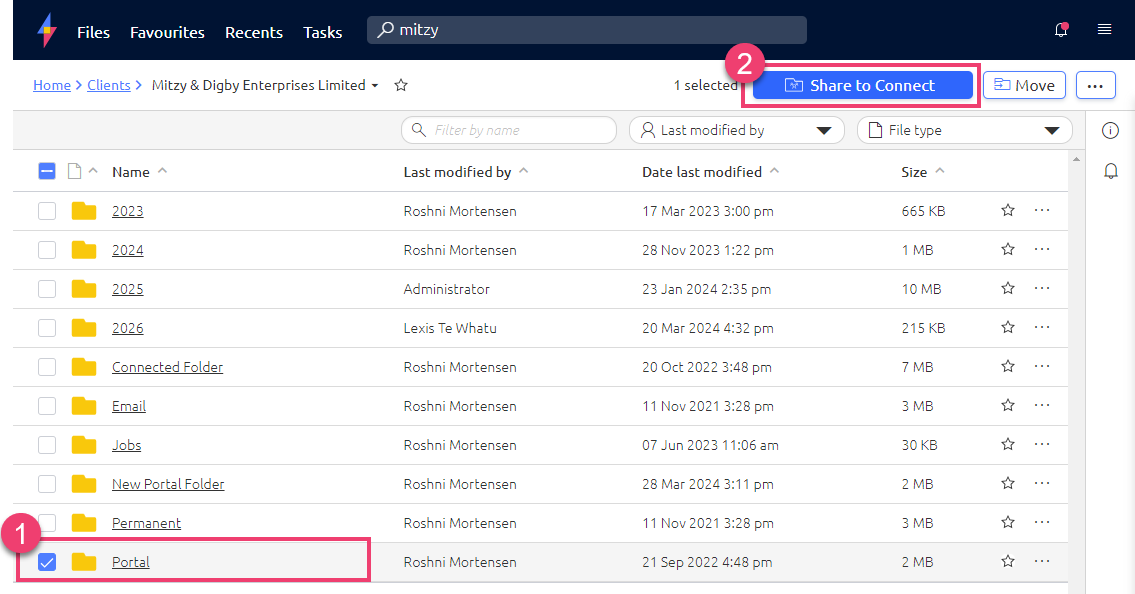1135x594 pixels.
Task: Click the alerts bell icon on right sidebar
Action: coord(1110,171)
